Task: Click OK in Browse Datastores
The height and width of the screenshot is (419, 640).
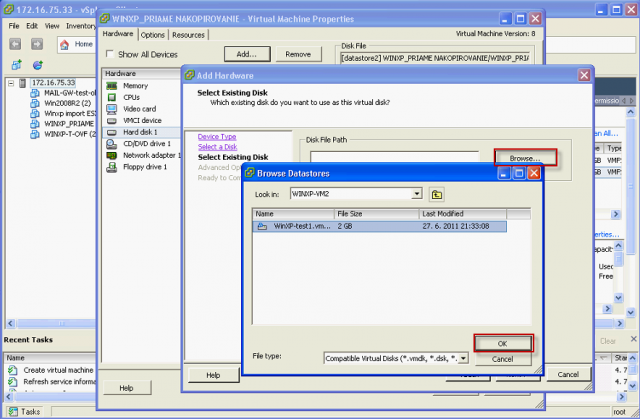Action: [503, 344]
